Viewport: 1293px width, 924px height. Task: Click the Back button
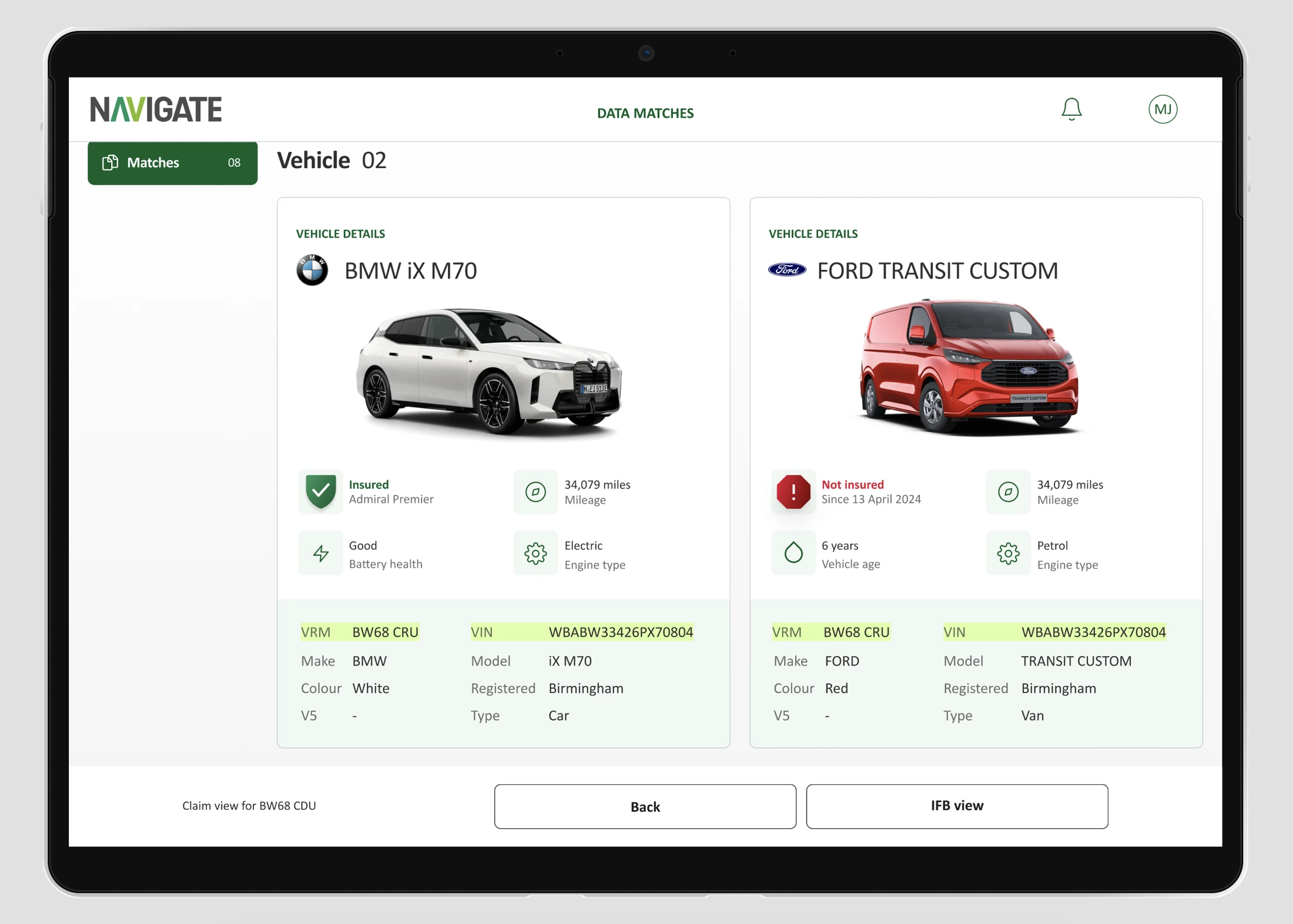click(645, 806)
